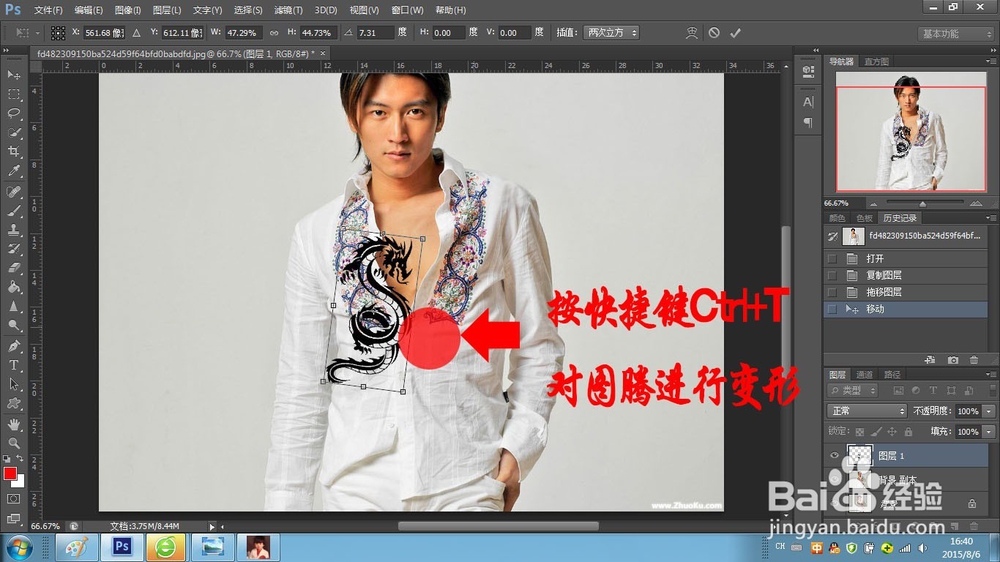Switch to the 历史记录 tab
The width and height of the screenshot is (1000, 562).
899,218
